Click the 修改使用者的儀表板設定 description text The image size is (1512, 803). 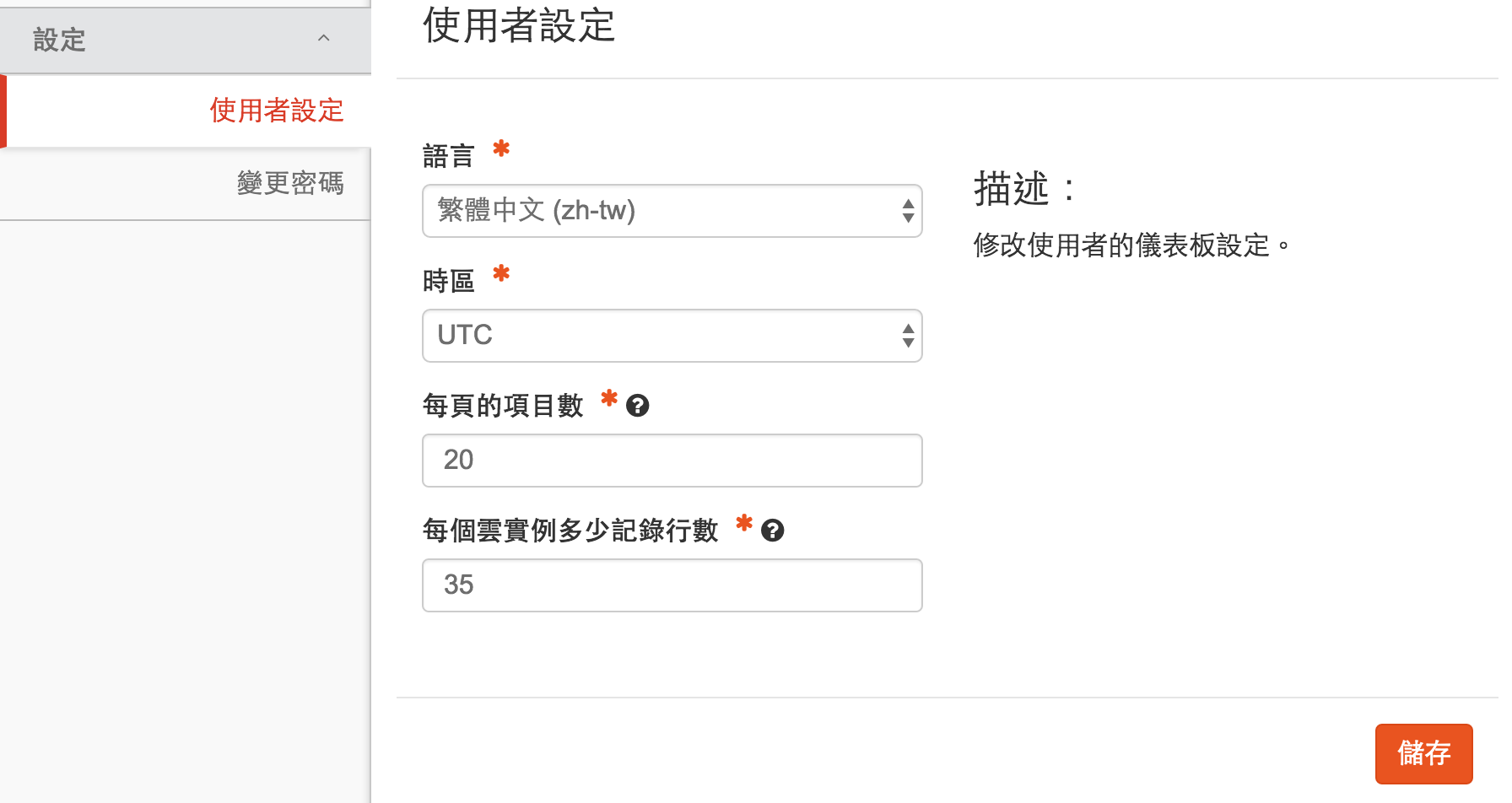[x=1131, y=245]
